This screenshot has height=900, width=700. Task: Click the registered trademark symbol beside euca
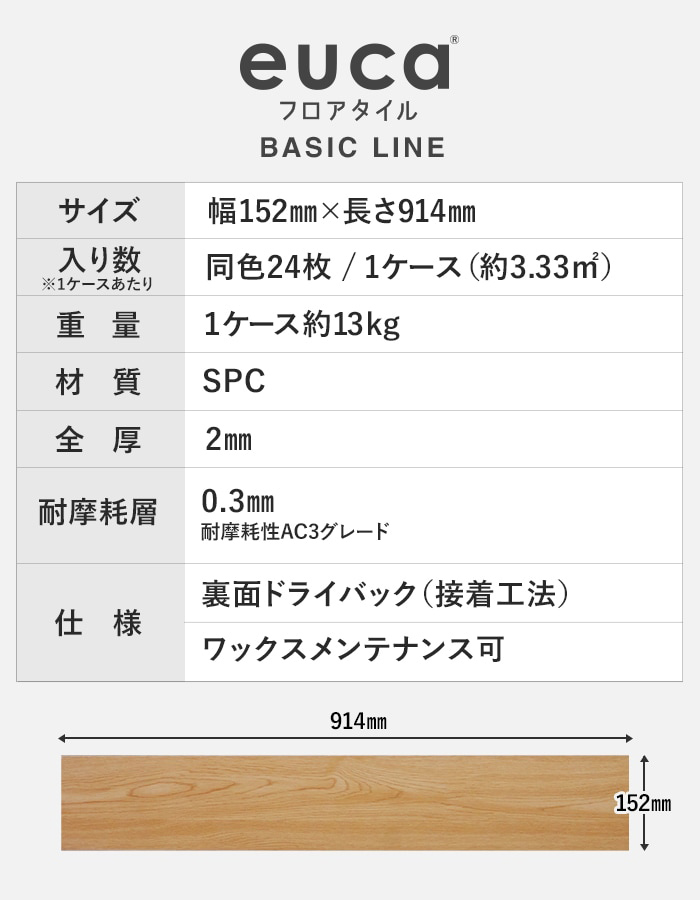tap(455, 41)
